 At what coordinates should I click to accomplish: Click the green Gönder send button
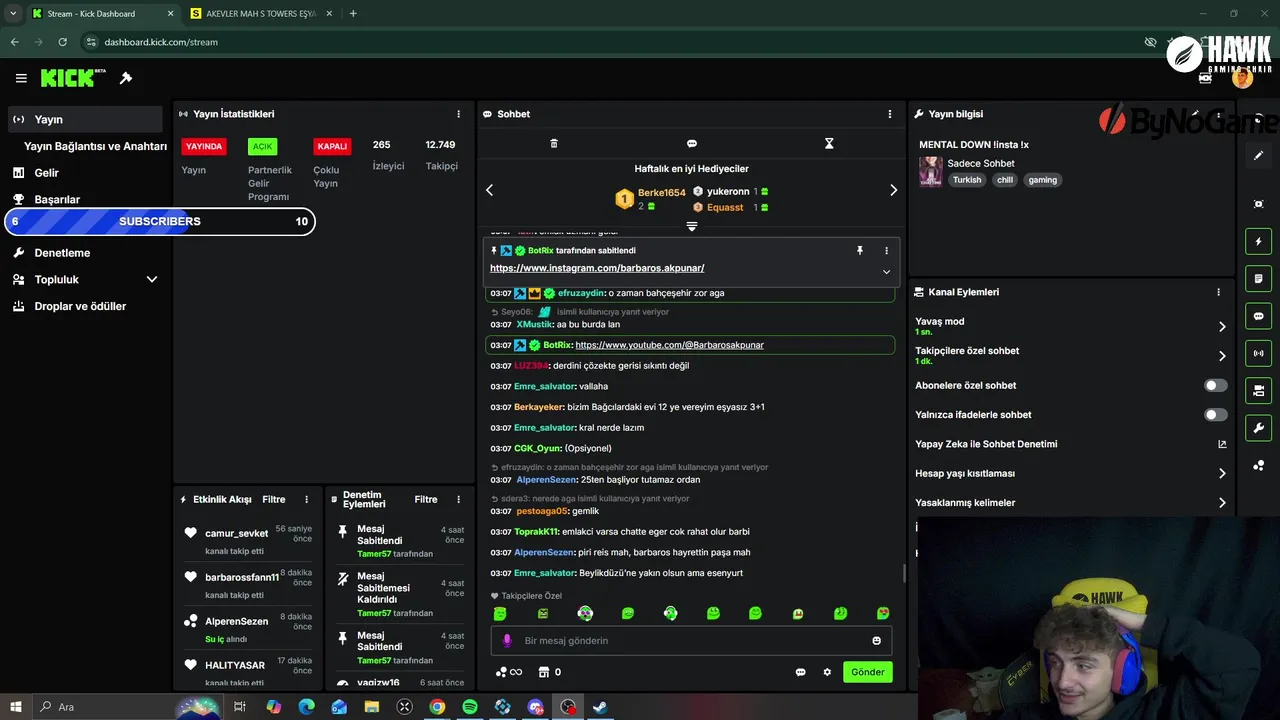pyautogui.click(x=867, y=672)
